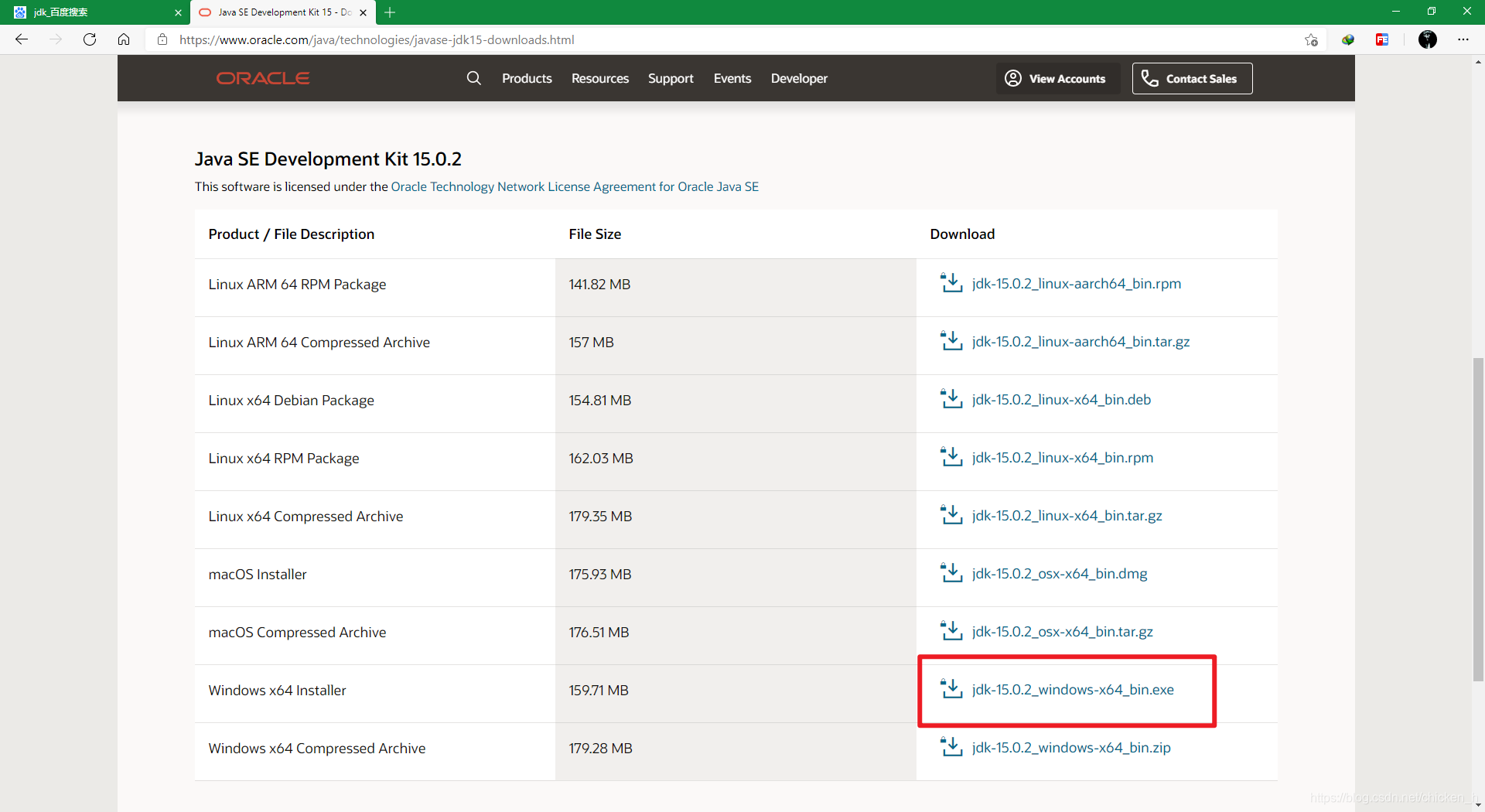Click the Product / File Description header
1485x812 pixels.
[x=291, y=234]
